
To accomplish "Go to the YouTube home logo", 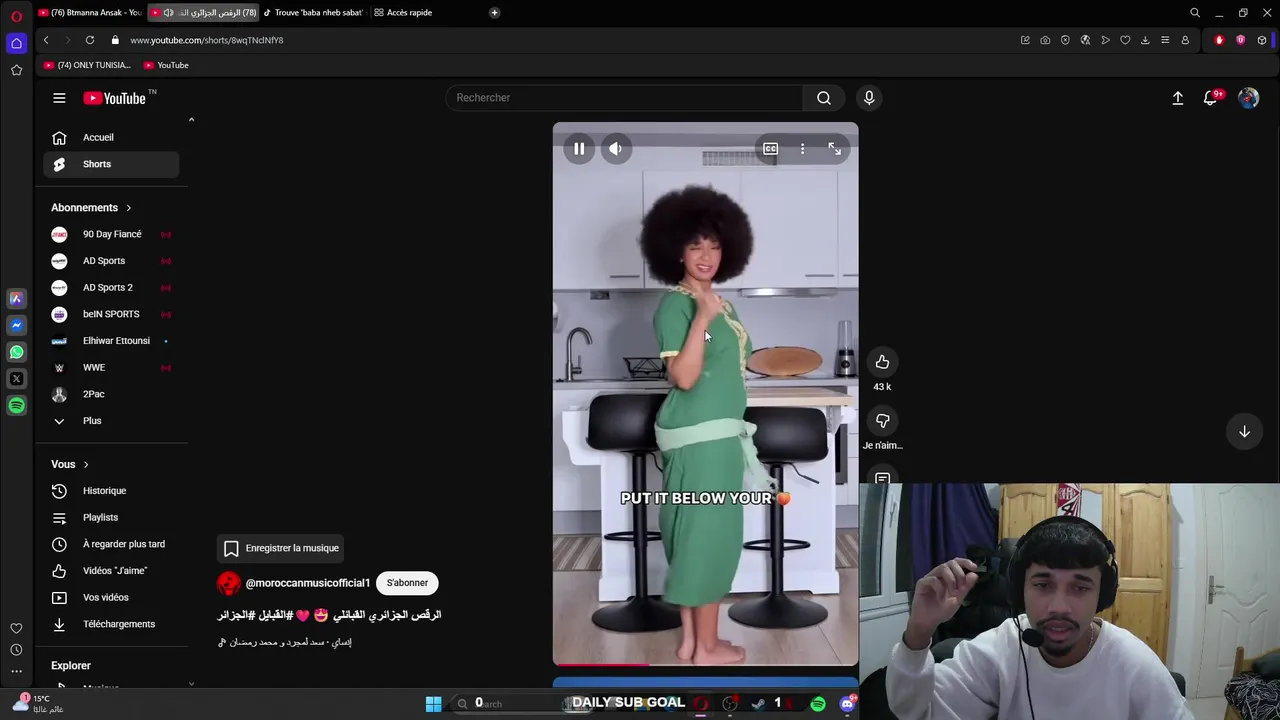I will [x=116, y=98].
